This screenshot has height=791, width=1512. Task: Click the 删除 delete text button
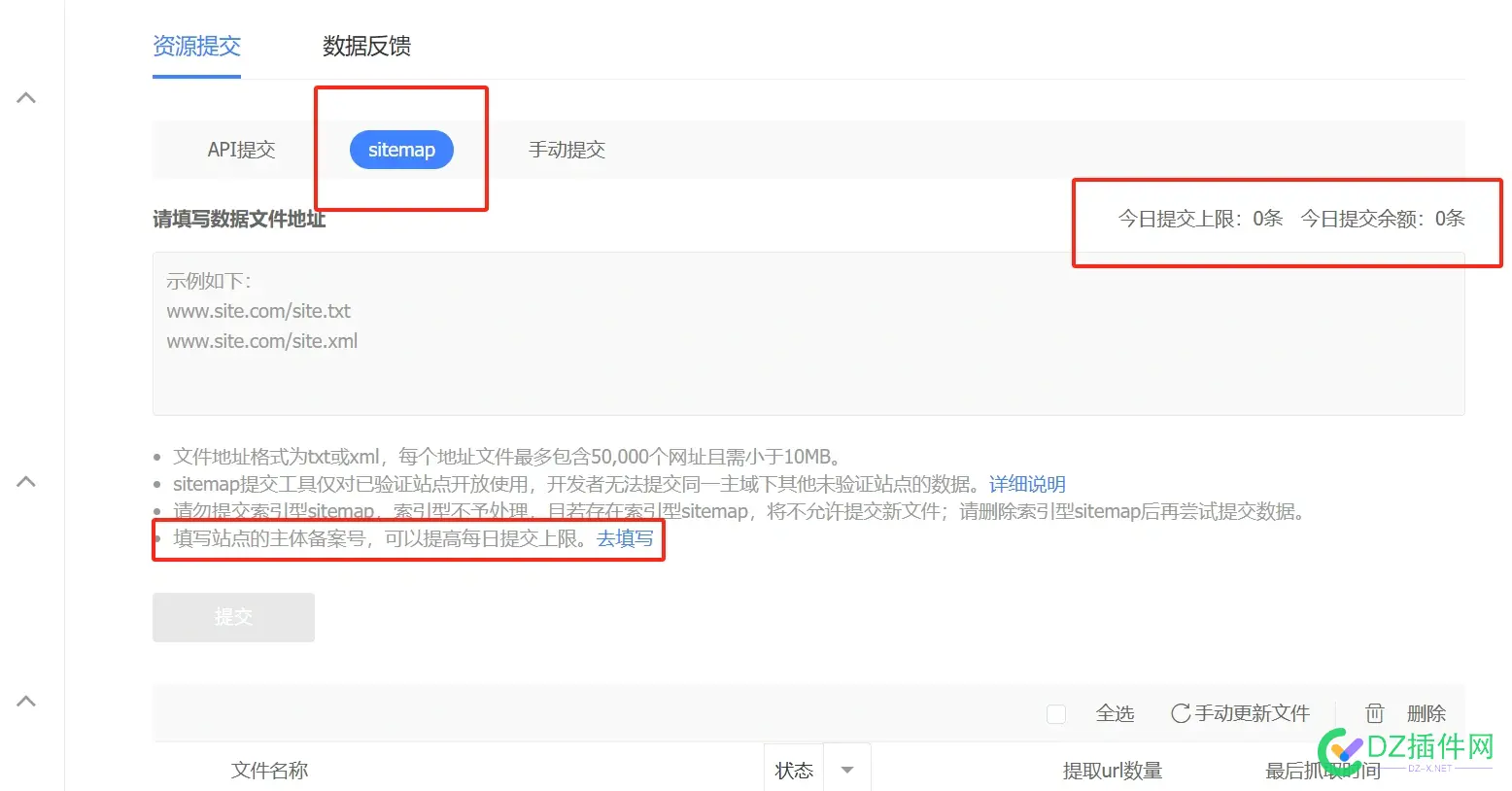pos(1427,712)
